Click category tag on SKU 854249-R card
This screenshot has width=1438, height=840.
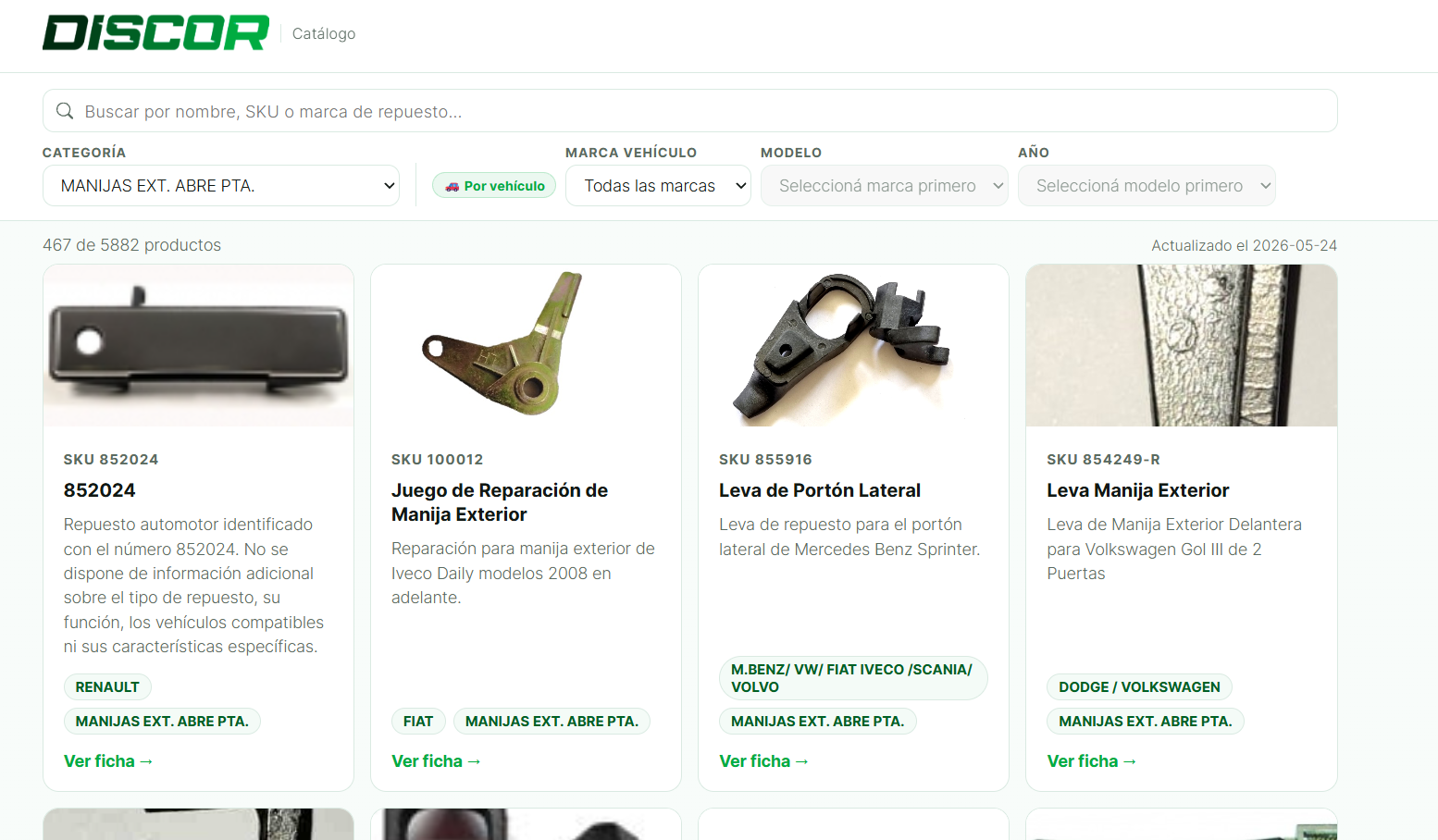[x=1146, y=722]
